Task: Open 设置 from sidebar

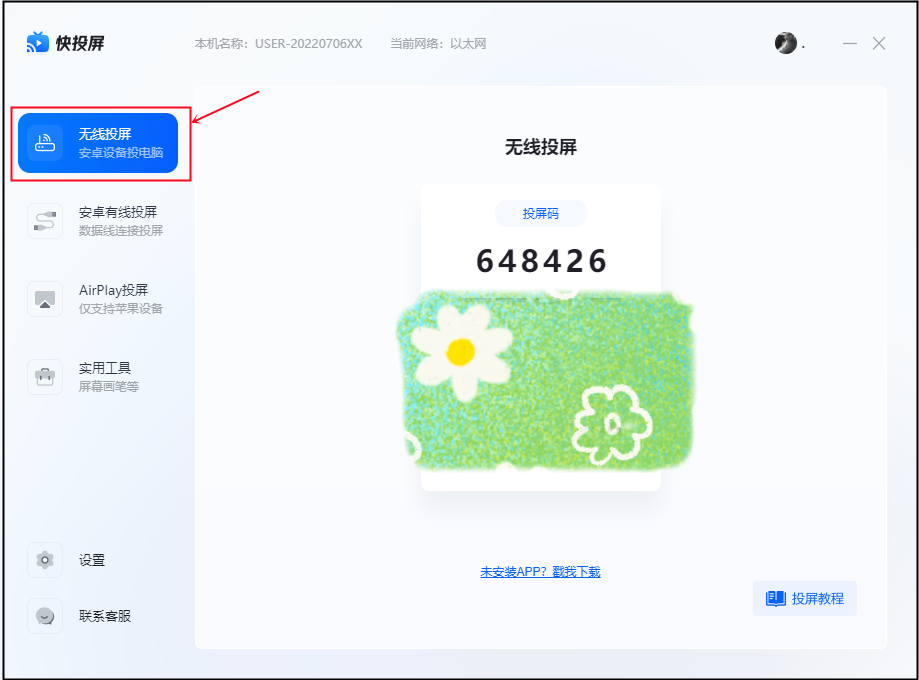Action: click(x=98, y=560)
